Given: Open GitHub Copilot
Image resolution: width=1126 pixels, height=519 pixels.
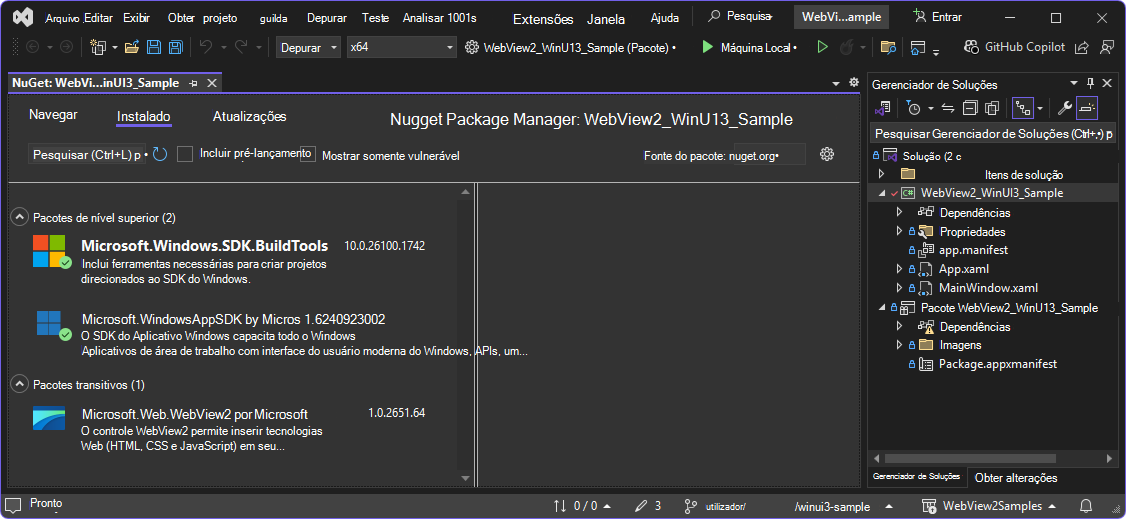Looking at the screenshot, I should 1014,47.
